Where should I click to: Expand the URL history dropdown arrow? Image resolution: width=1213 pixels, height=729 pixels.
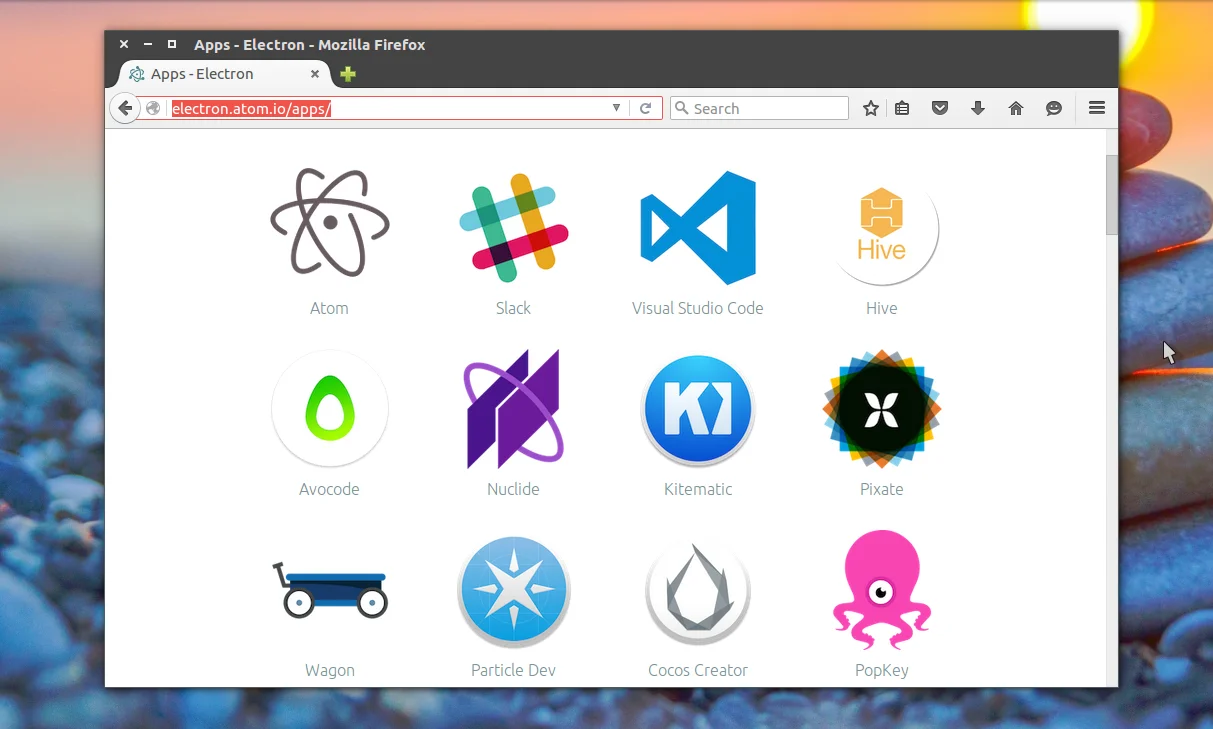click(x=617, y=108)
